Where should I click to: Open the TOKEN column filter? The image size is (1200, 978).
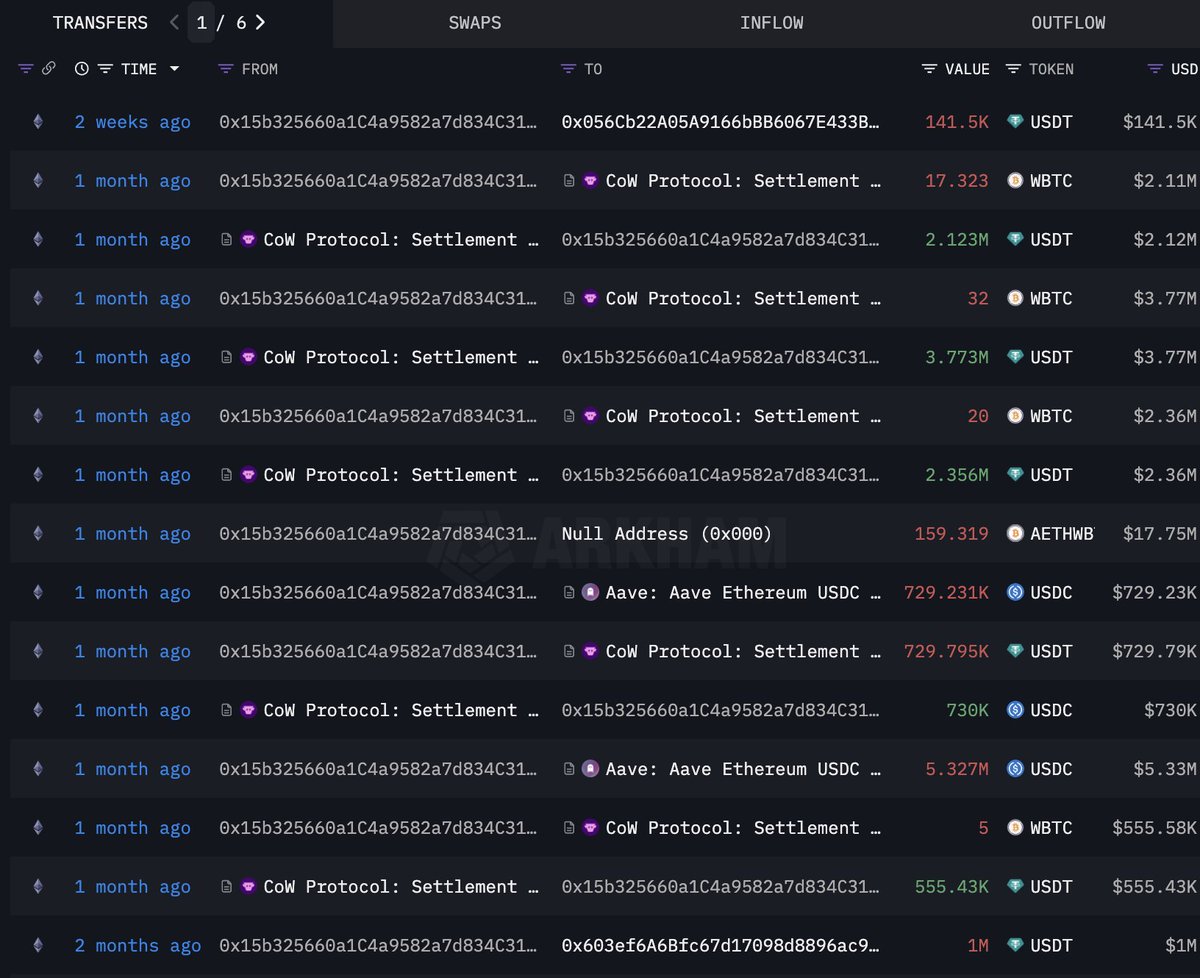click(x=1013, y=69)
